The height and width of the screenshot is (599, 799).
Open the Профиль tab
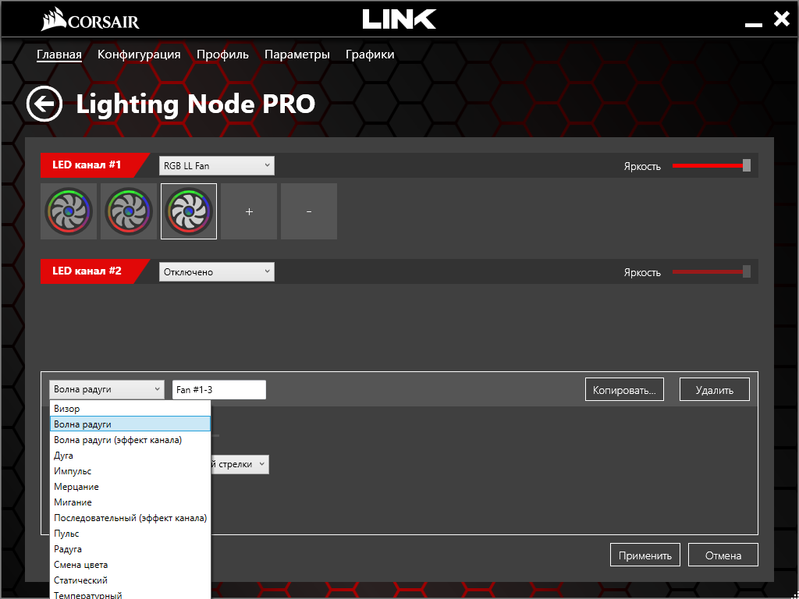[223, 55]
